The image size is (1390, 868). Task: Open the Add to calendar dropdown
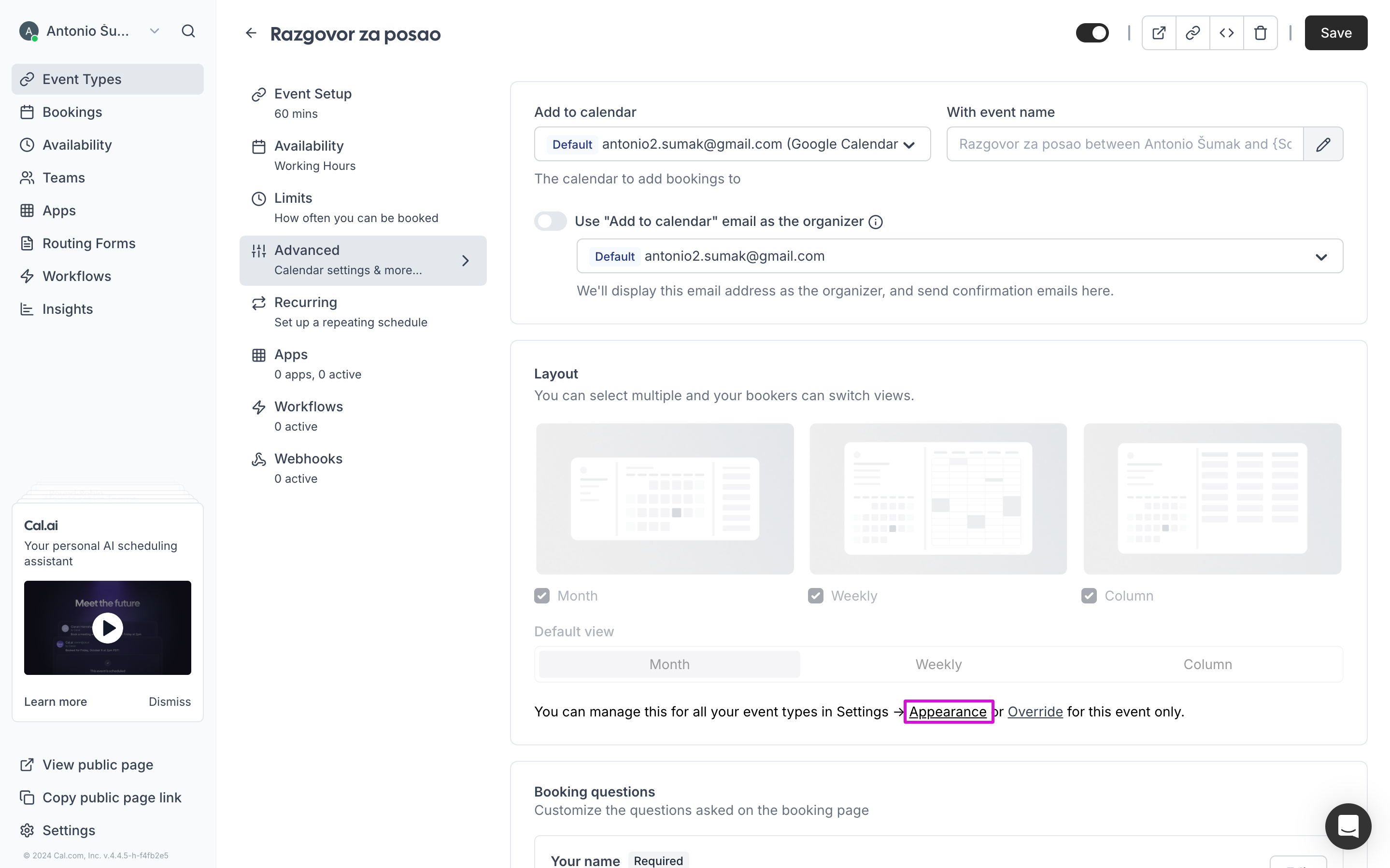click(x=732, y=144)
